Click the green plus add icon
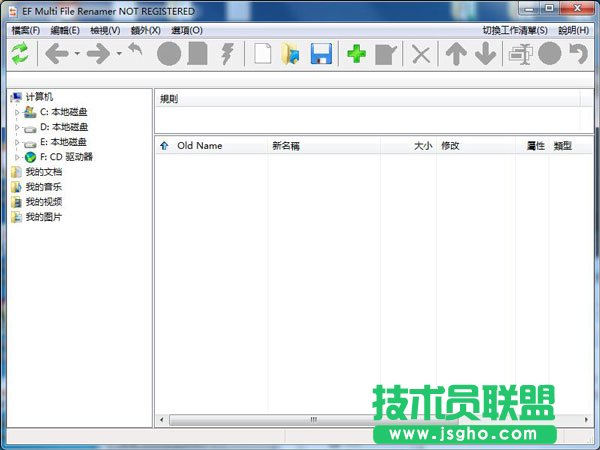 356,54
